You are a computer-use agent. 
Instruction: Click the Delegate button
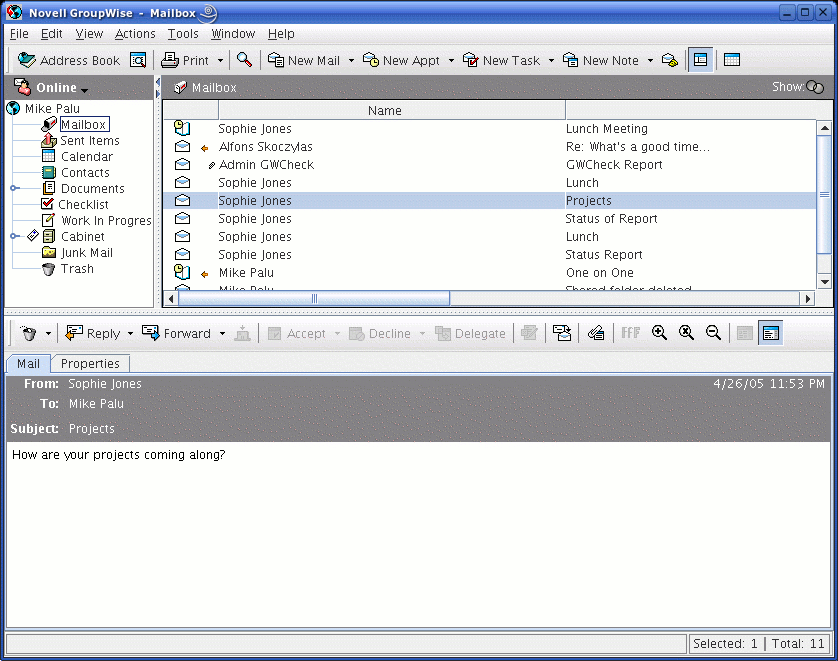471,333
